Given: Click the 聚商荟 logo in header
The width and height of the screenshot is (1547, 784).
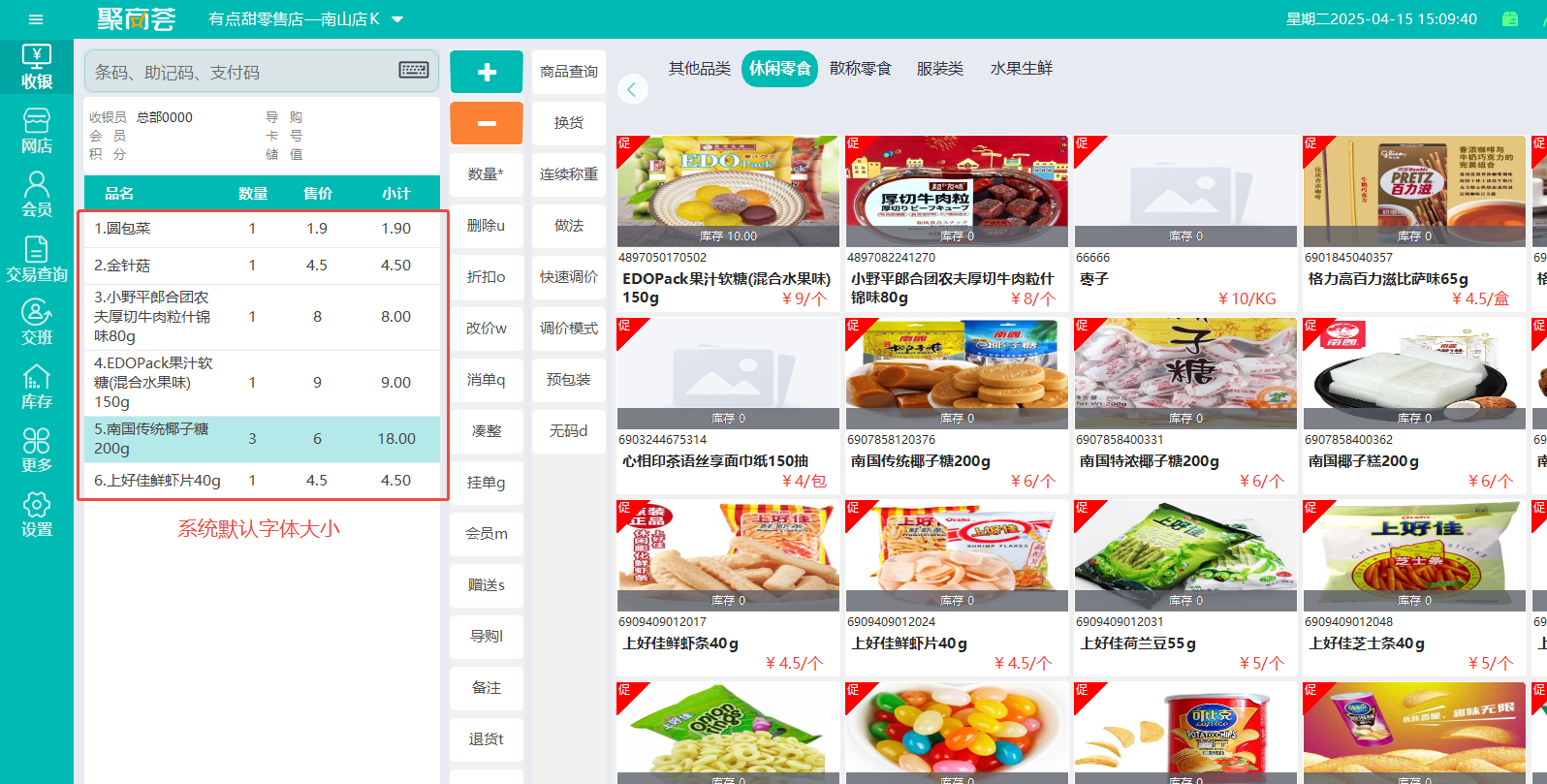Looking at the screenshot, I should [137, 19].
